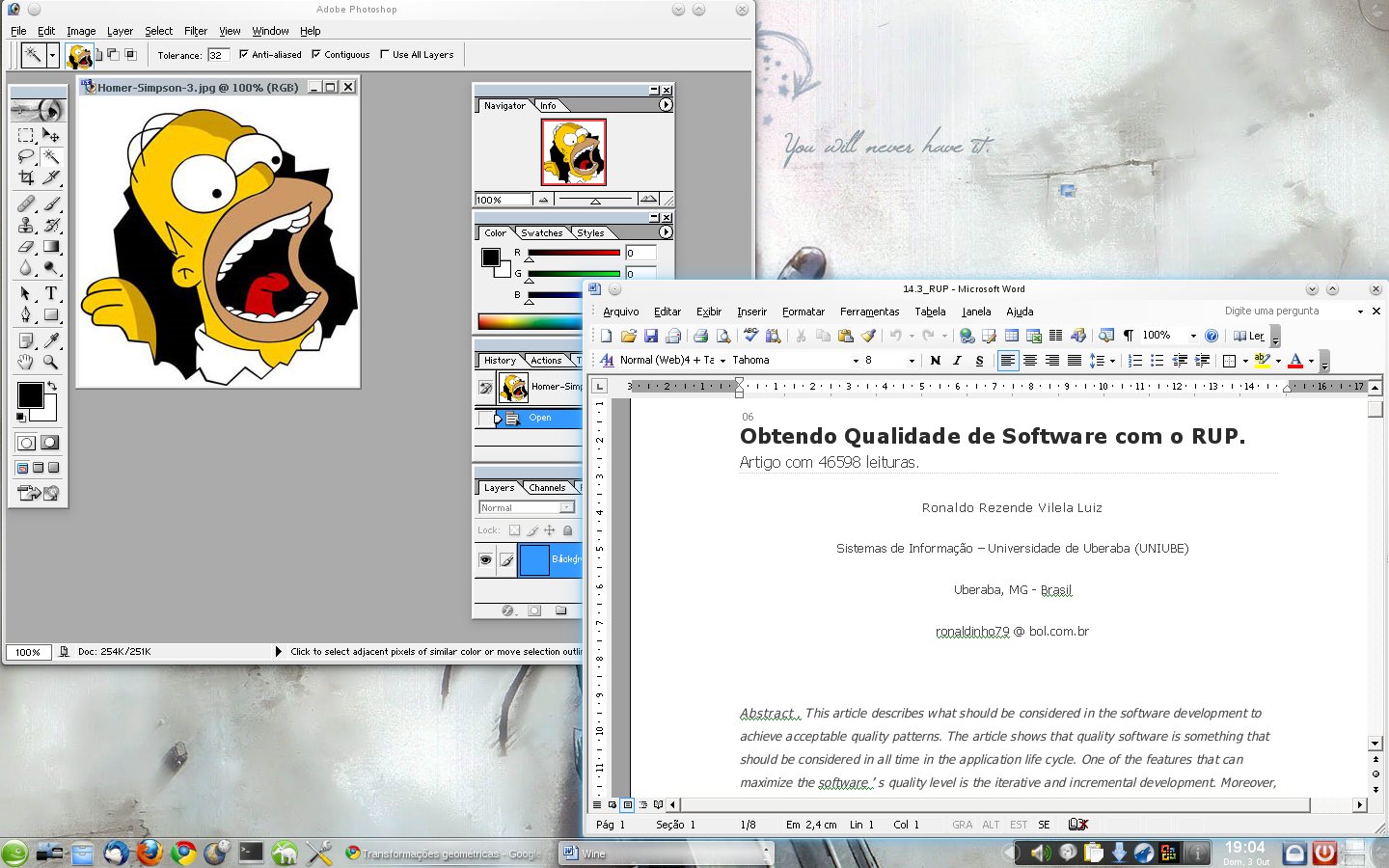Screen dimensions: 1389x868
Task: Select the Zoom magnifier tool
Action: [51, 363]
